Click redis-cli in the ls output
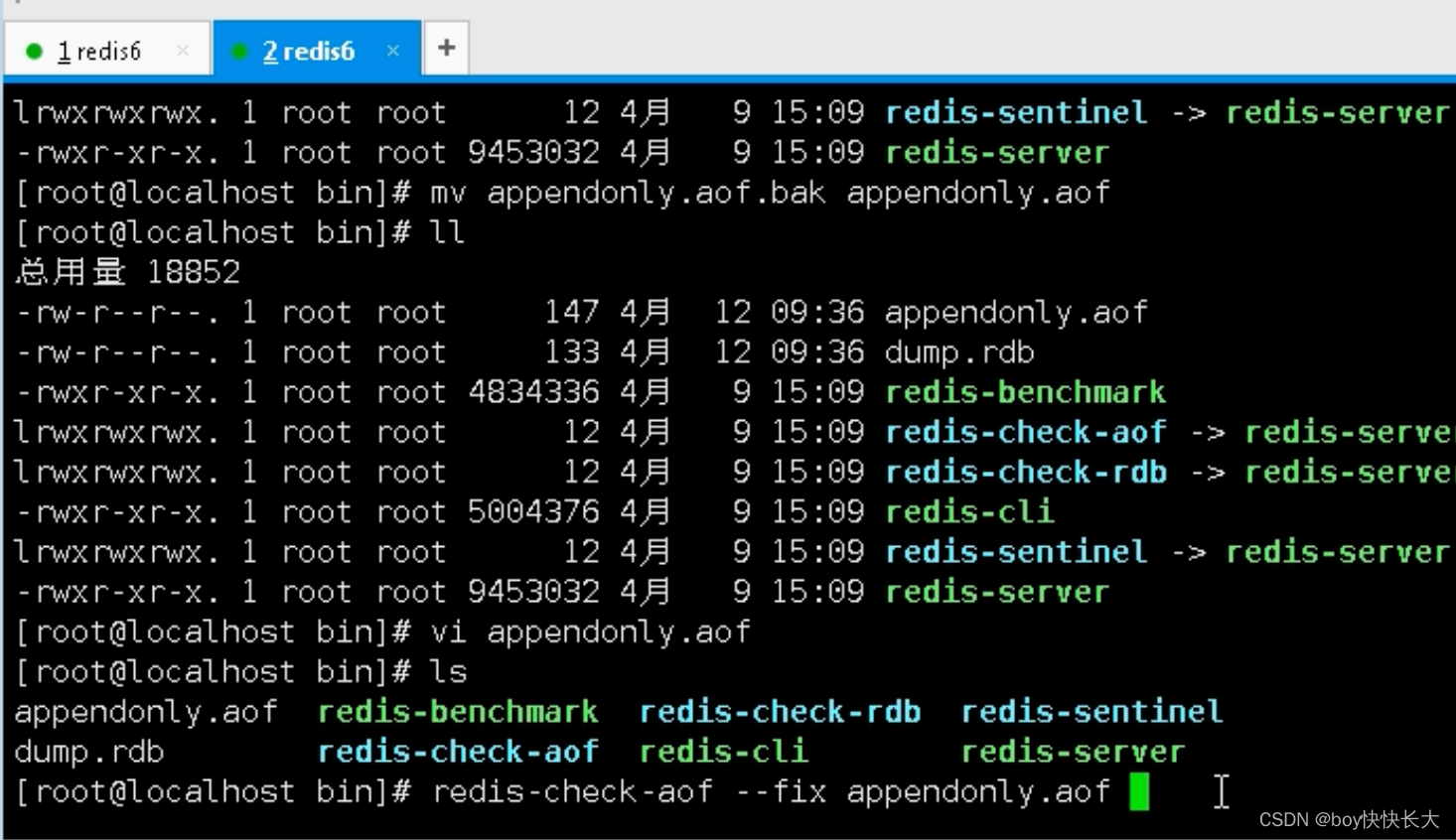This screenshot has height=840, width=1456. pyautogui.click(x=723, y=752)
